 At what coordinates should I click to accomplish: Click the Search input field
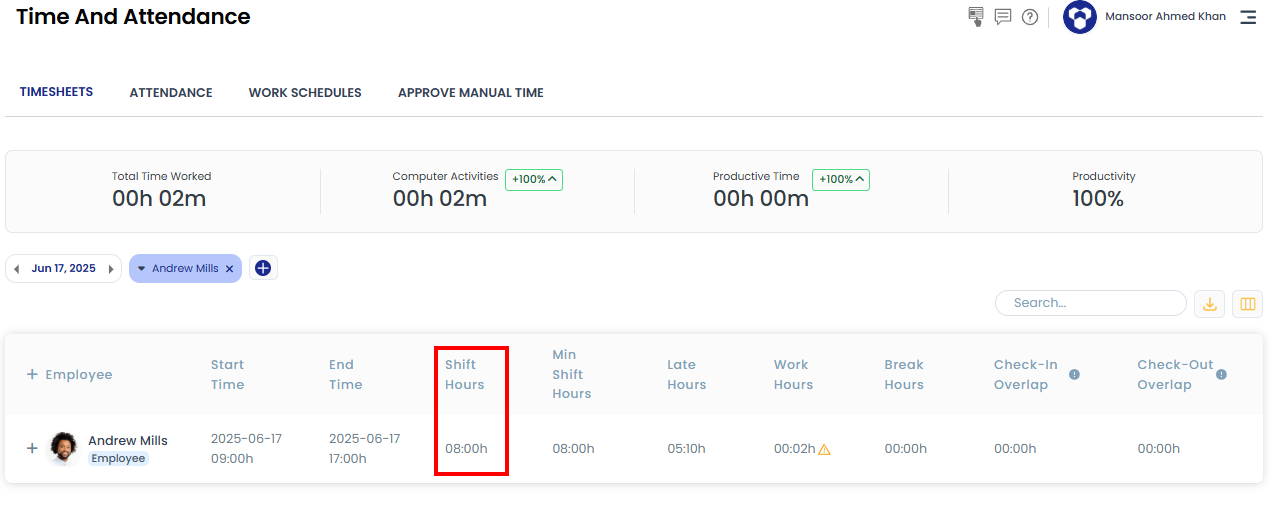coord(1090,303)
